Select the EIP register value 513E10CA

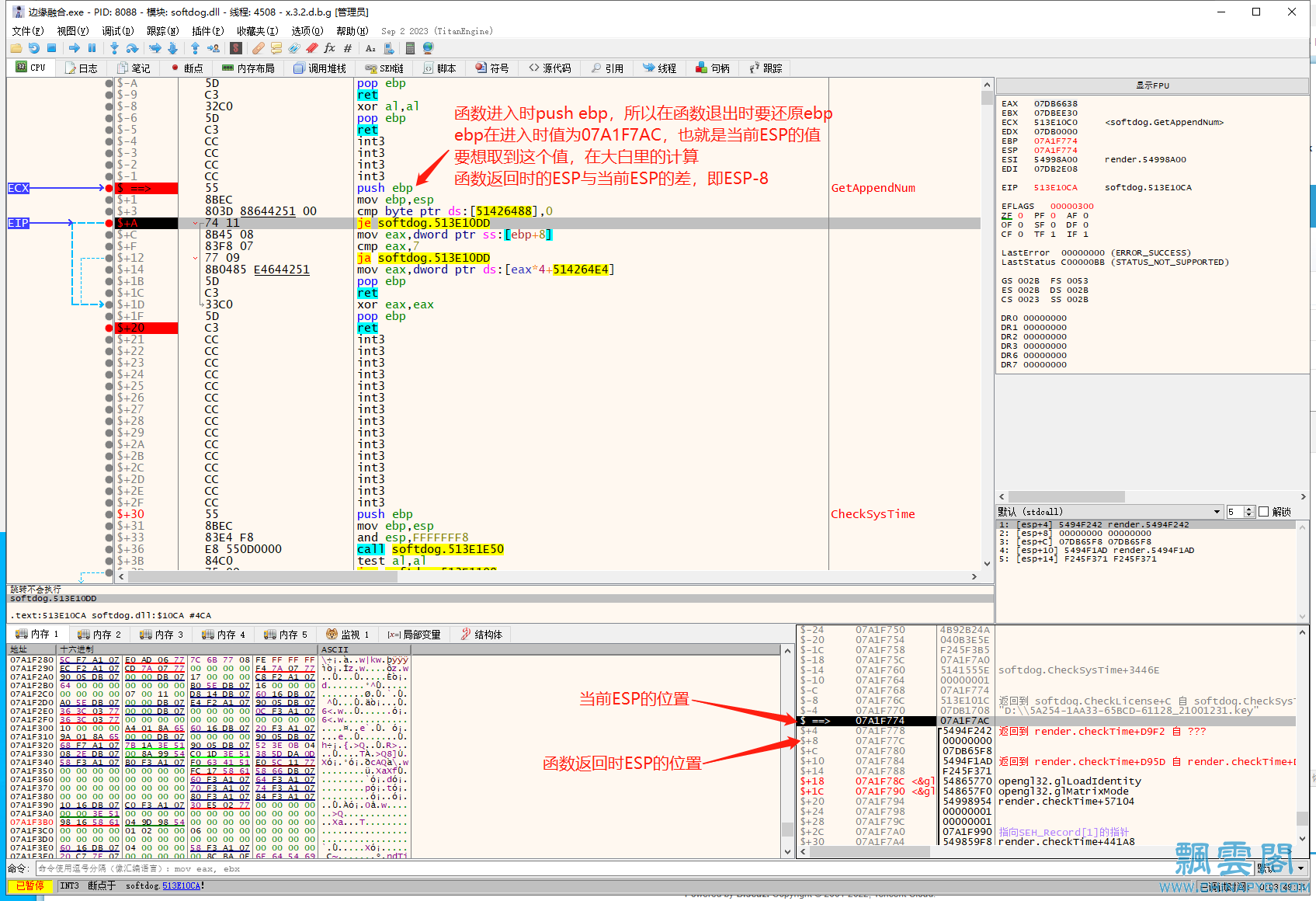pyautogui.click(x=1055, y=188)
